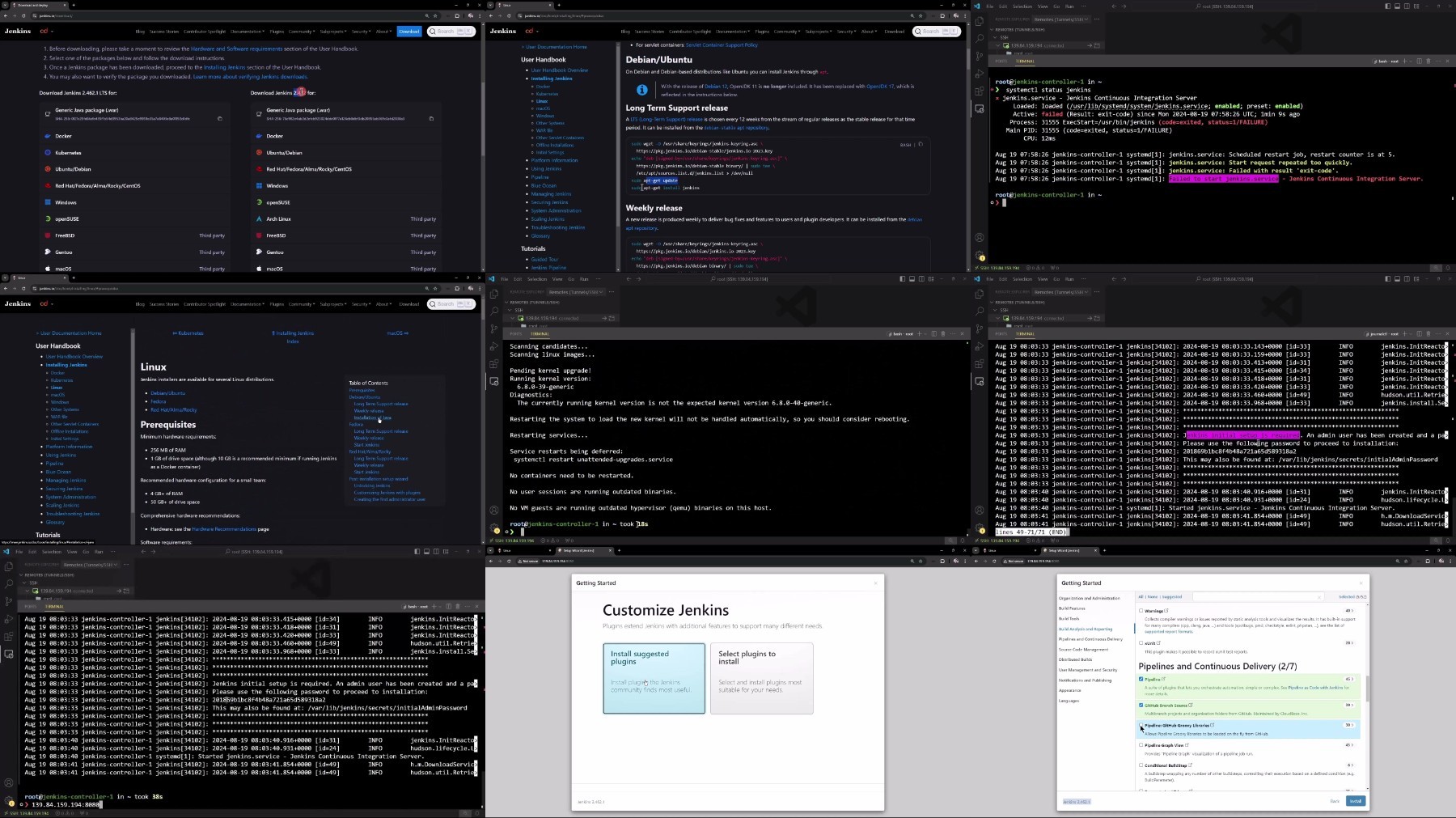Screen dimensions: 1456x818
Task: Copy the BASH code block on Debian/Ubuntu docs page
Action: coord(920,144)
